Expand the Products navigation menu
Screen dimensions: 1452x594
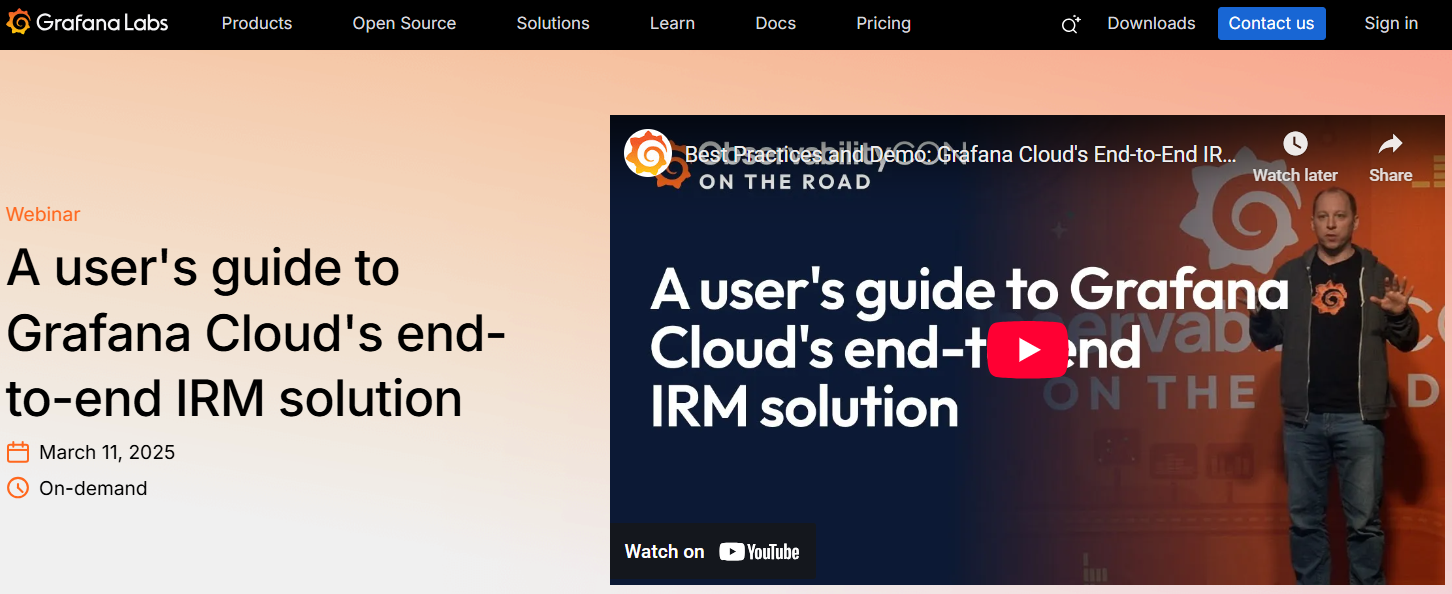257,23
